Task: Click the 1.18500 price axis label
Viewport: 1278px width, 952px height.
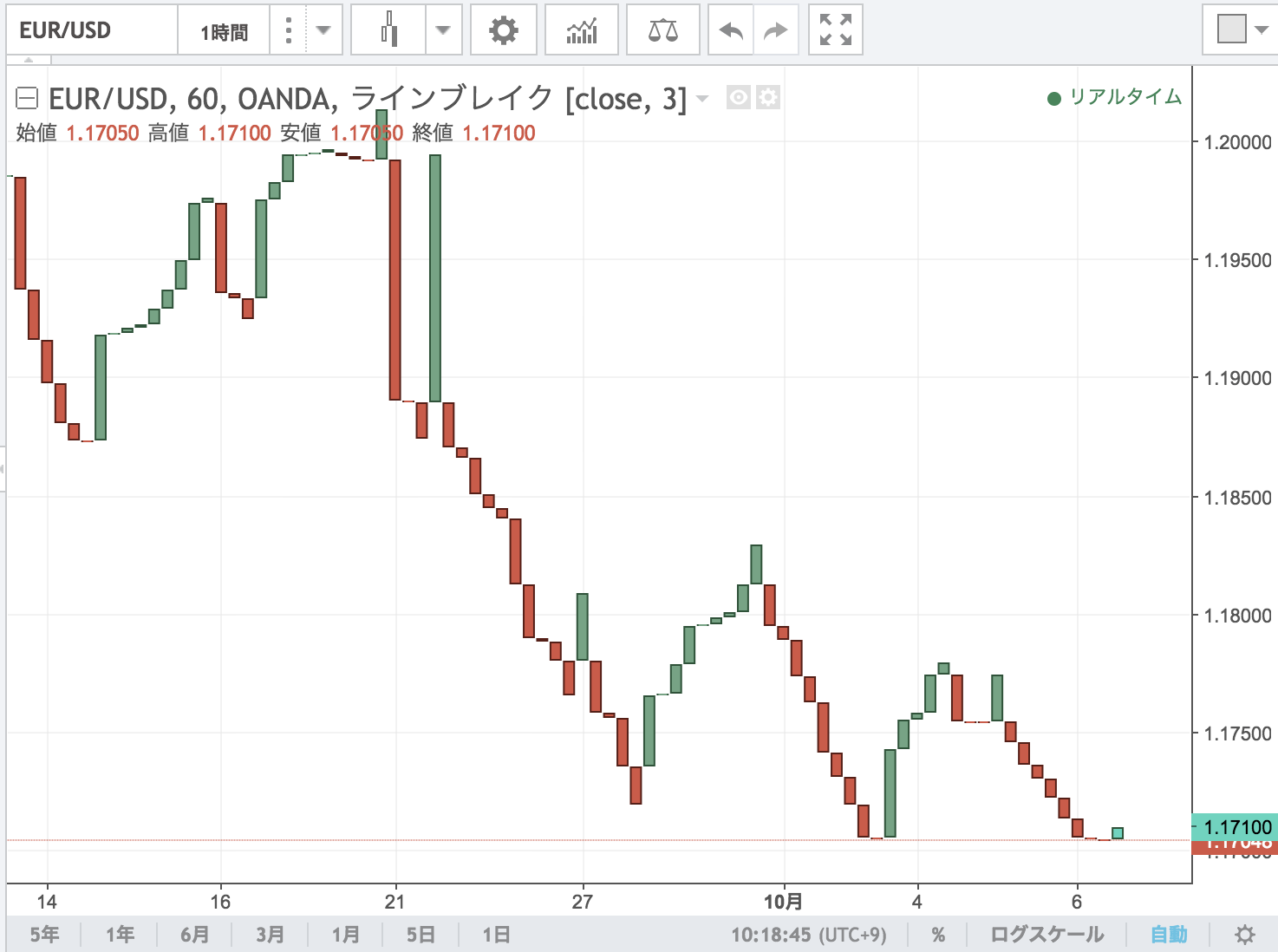Action: pos(1238,498)
